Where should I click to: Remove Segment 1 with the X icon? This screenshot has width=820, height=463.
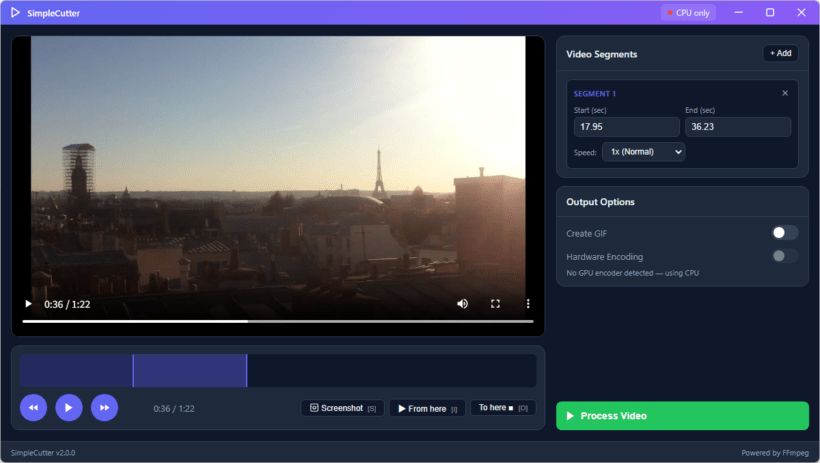tap(785, 93)
